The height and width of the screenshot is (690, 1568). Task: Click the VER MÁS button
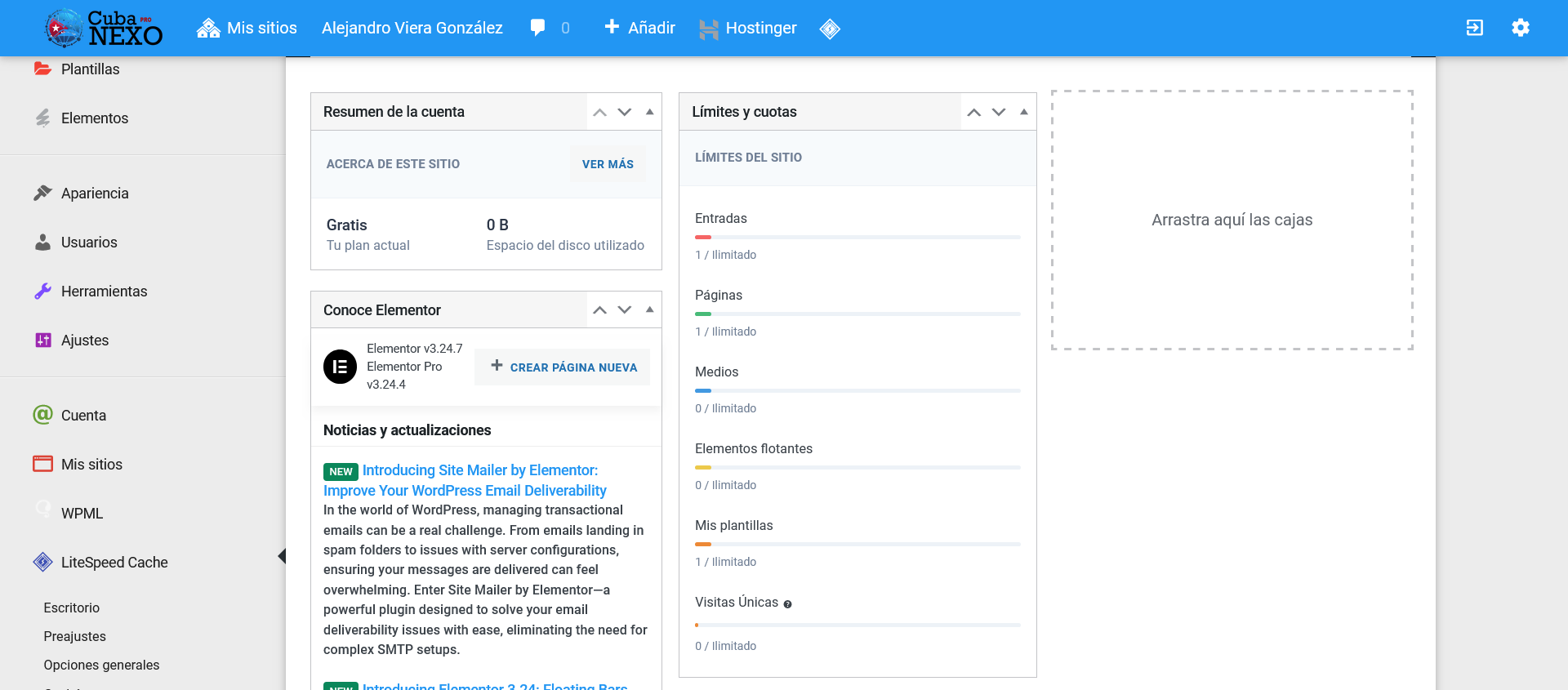[608, 164]
